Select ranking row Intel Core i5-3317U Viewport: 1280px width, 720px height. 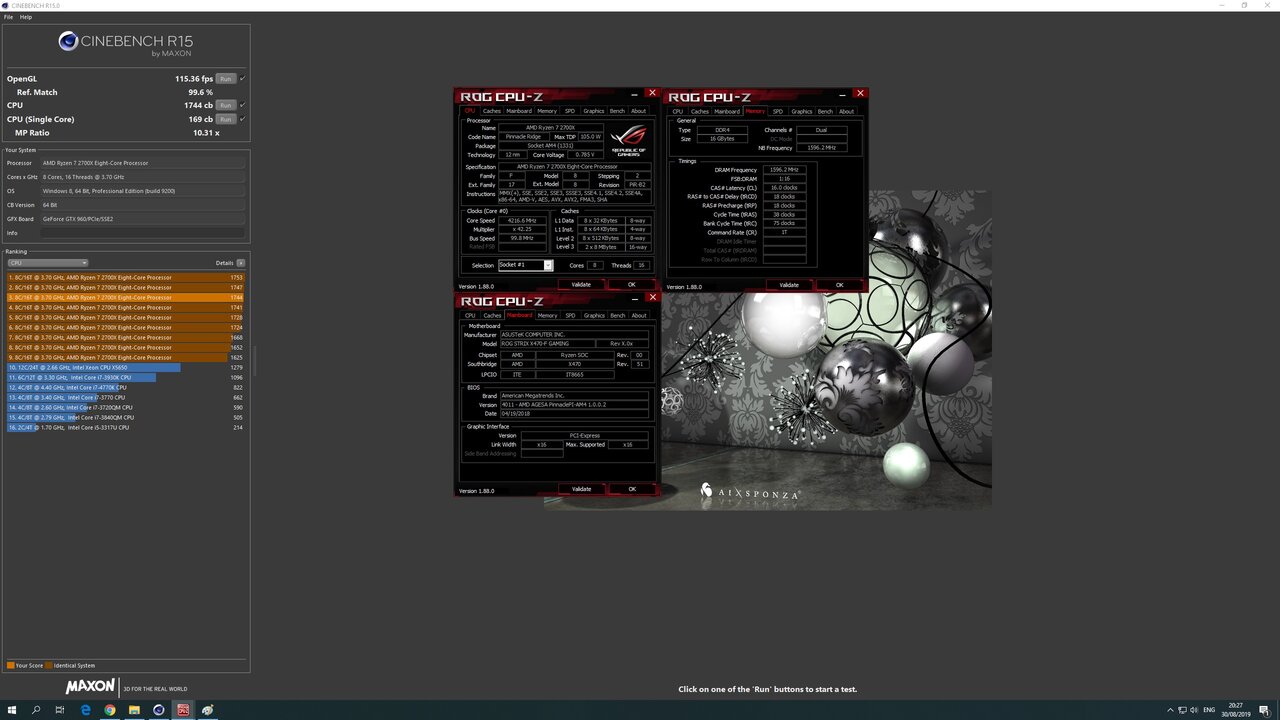125,427
